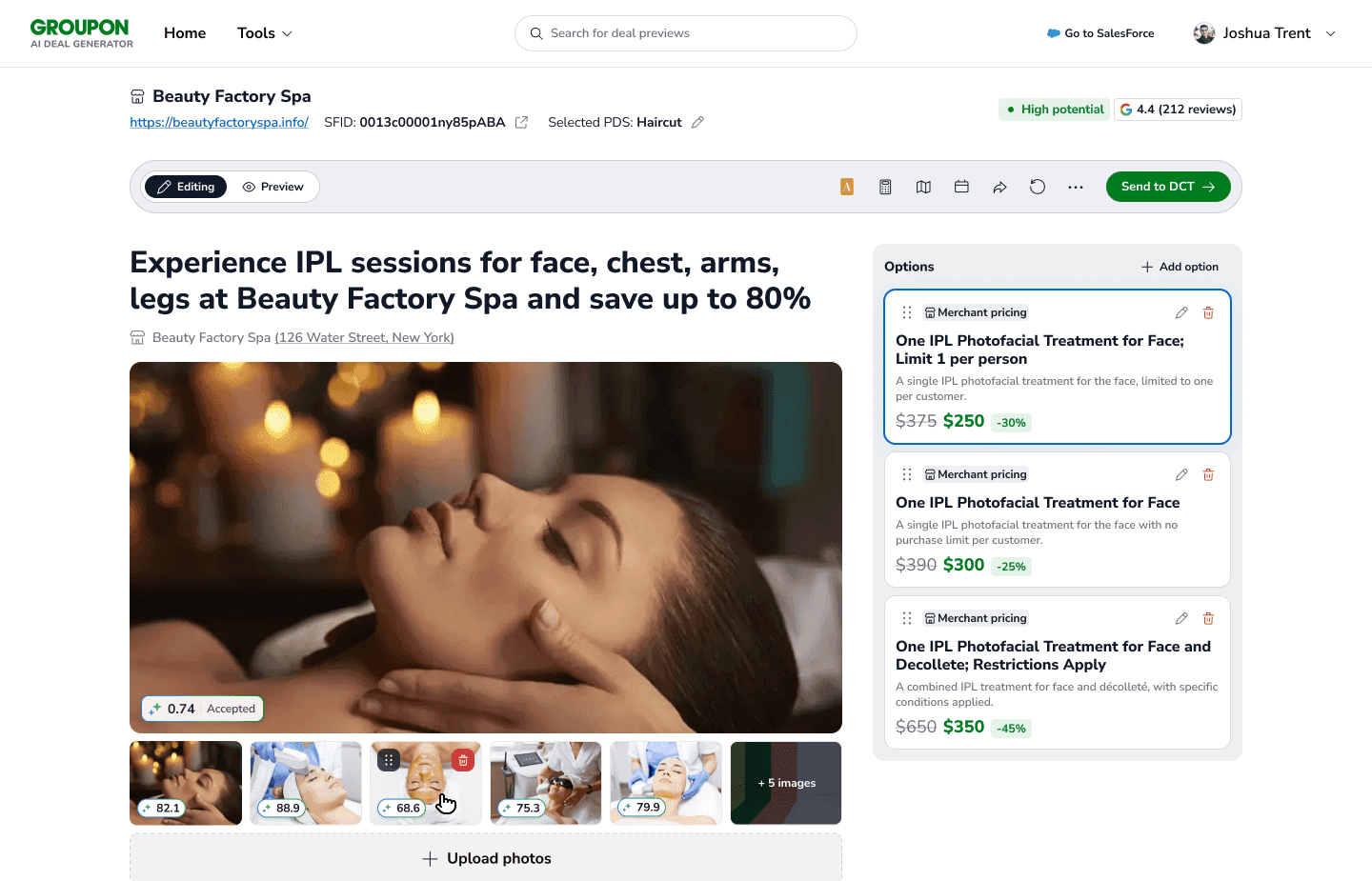Click the large main spa image
This screenshot has height=881, width=1372.
click(x=486, y=548)
